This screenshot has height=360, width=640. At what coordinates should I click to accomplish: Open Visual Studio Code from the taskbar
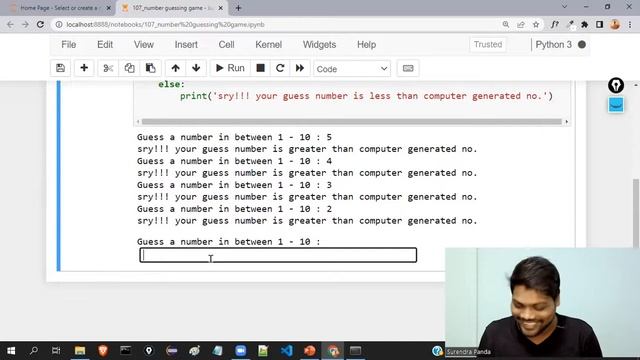(x=287, y=351)
